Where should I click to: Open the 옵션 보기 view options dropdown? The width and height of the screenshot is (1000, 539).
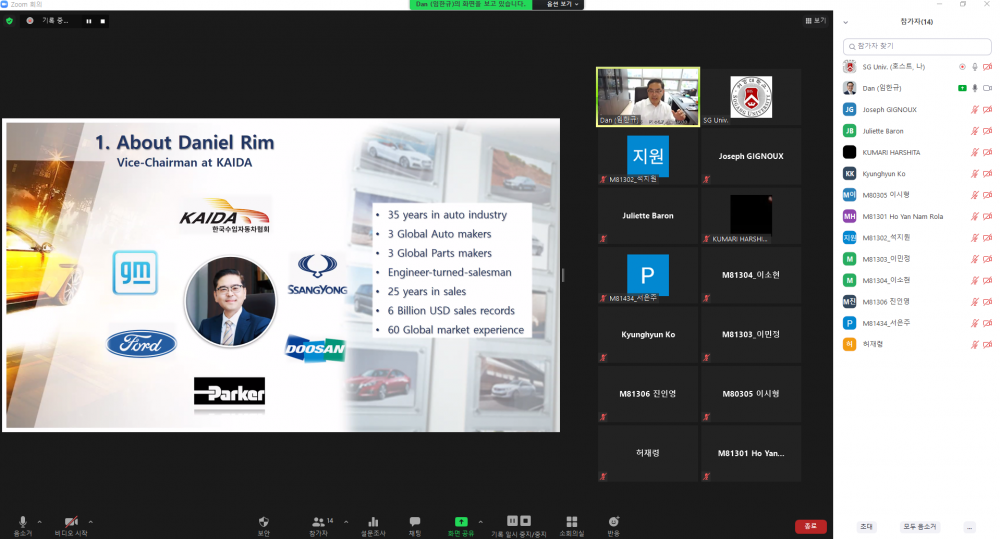point(563,4)
